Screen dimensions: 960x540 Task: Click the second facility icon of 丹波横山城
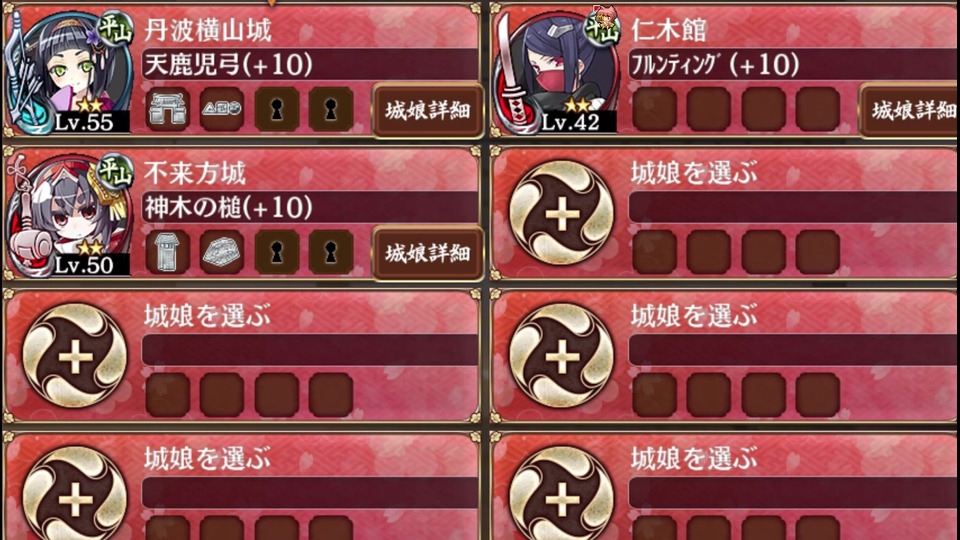[x=222, y=109]
